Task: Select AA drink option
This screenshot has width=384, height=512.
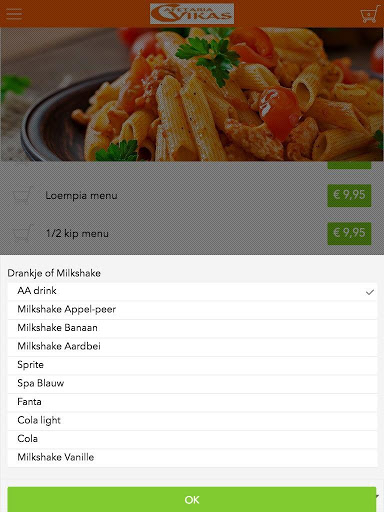Action: (192, 291)
